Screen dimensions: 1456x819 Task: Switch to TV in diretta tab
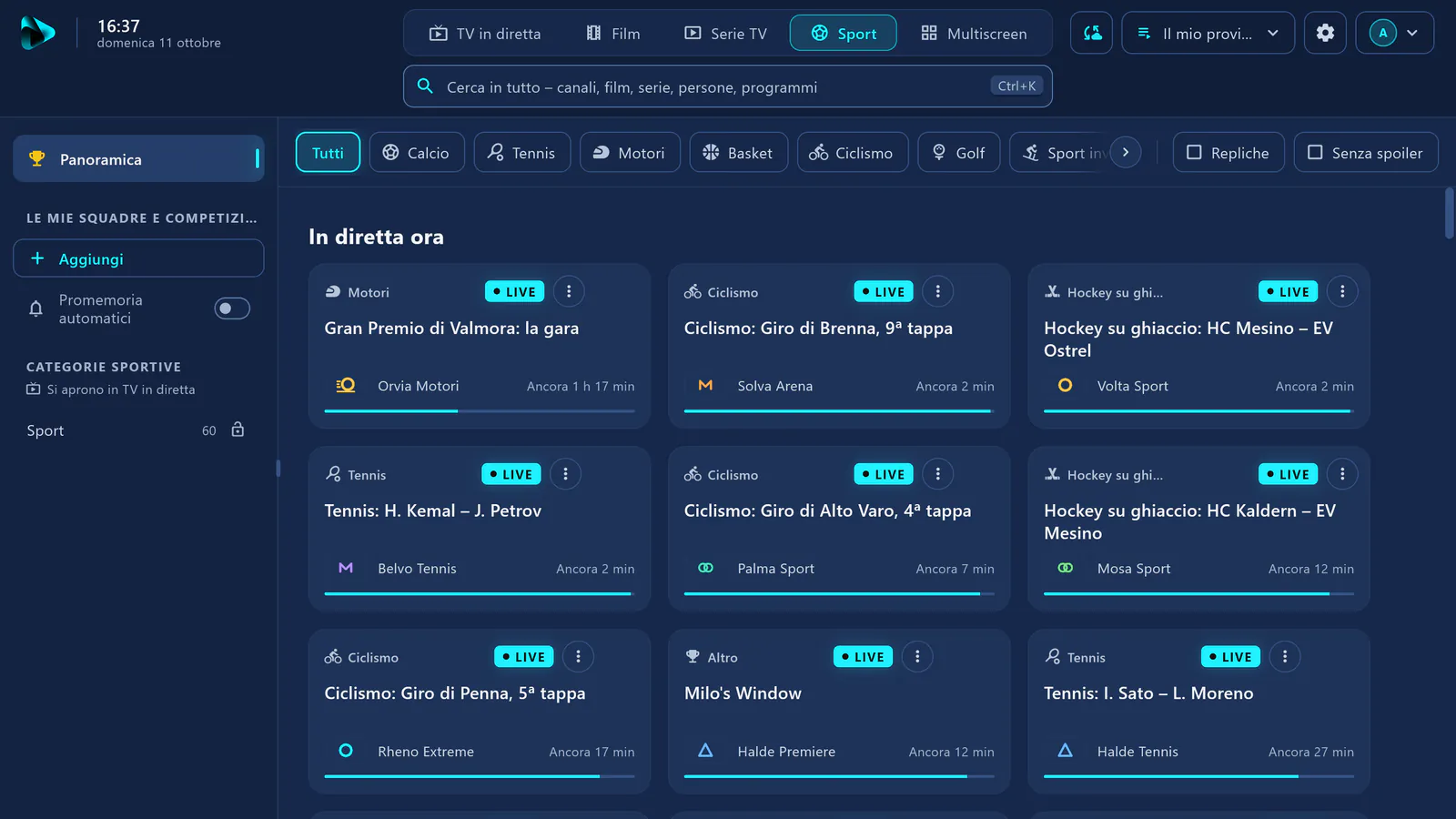click(485, 34)
